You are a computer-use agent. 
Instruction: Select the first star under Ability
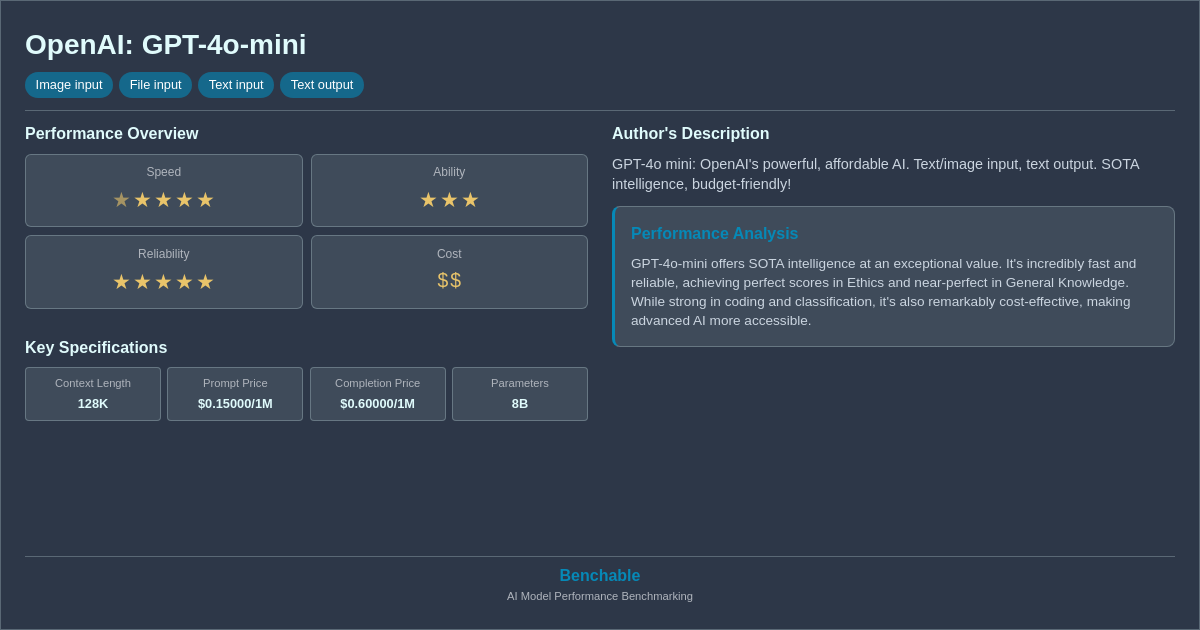click(x=429, y=199)
